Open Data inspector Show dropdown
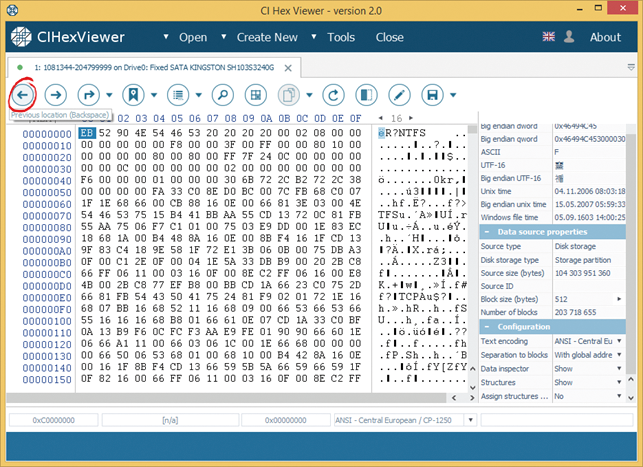The height and width of the screenshot is (467, 643). [619, 369]
